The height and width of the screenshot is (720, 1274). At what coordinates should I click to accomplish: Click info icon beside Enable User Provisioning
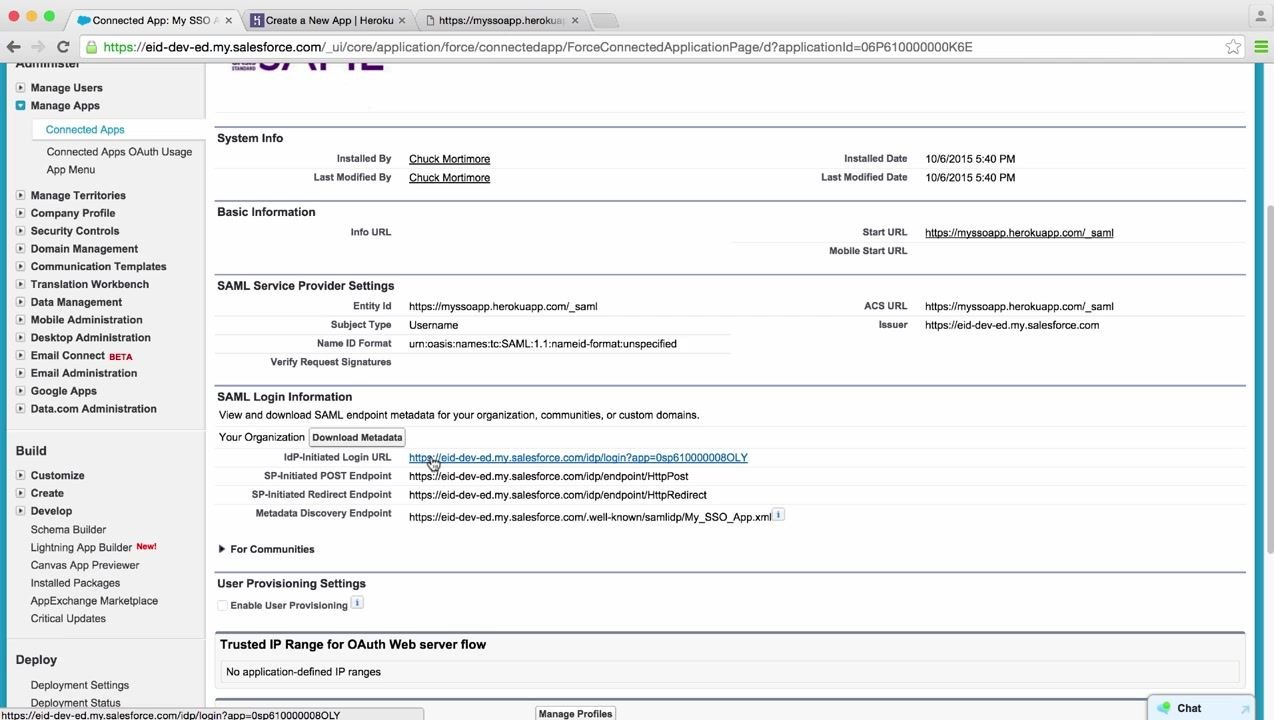pos(357,603)
